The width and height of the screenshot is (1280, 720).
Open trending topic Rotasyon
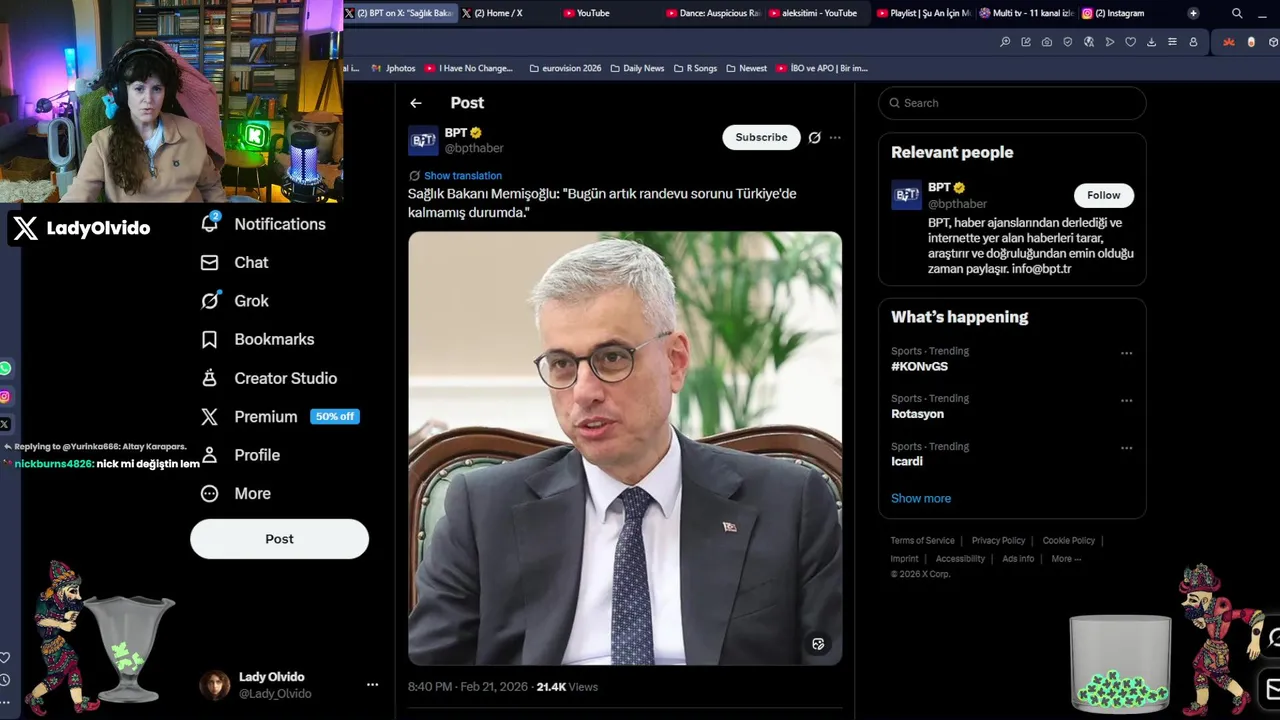[917, 414]
